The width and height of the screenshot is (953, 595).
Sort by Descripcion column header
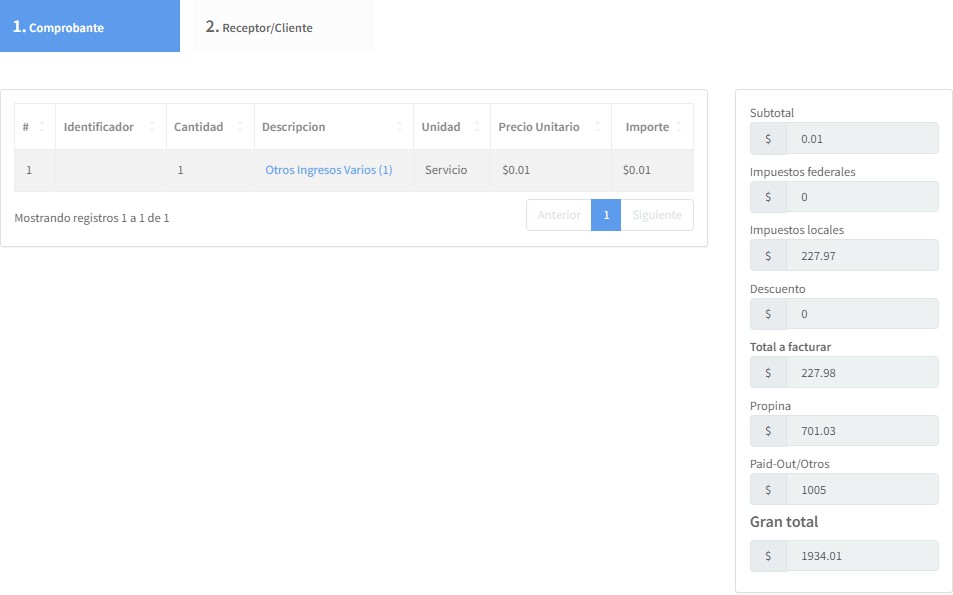tap(334, 126)
